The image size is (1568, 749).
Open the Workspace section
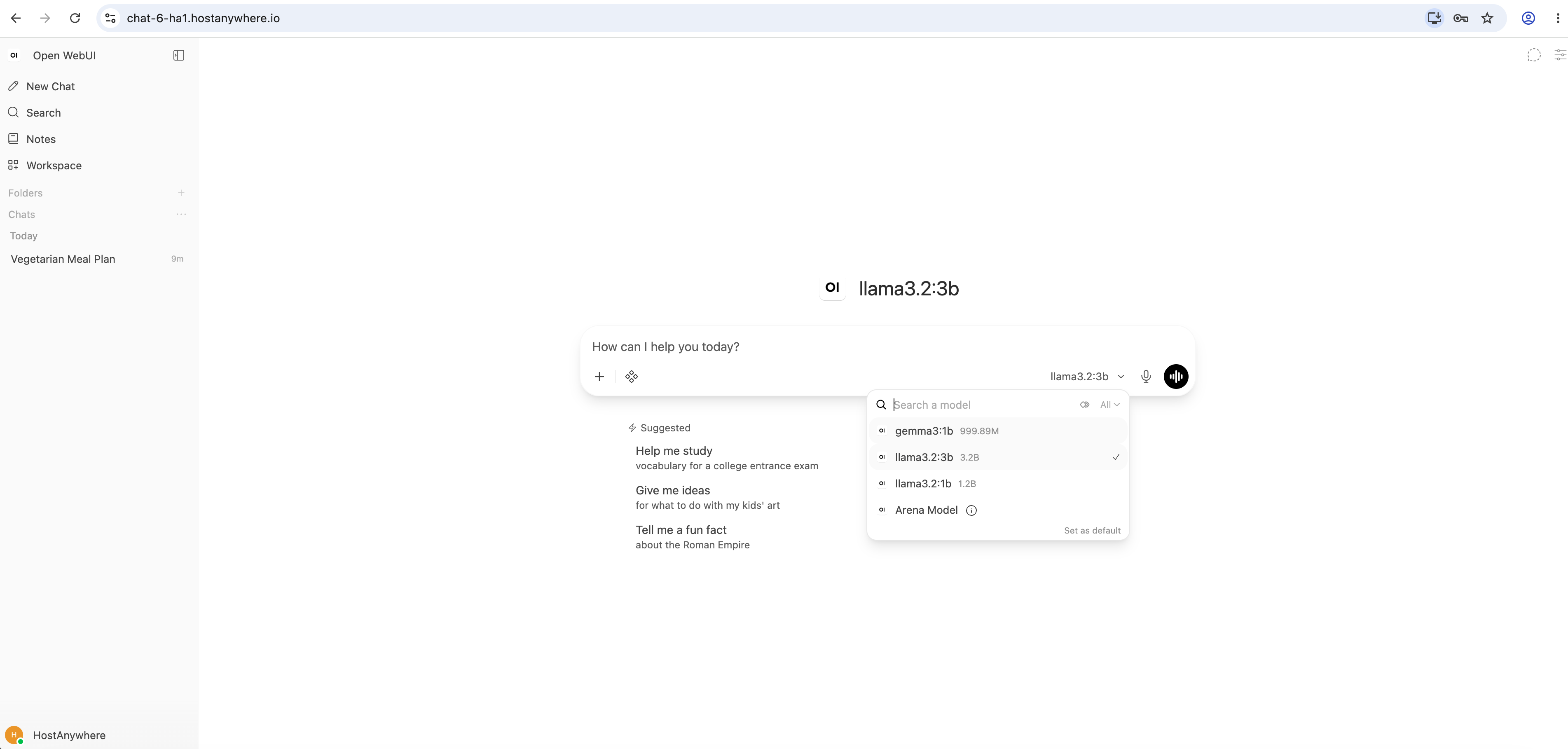pos(98,166)
